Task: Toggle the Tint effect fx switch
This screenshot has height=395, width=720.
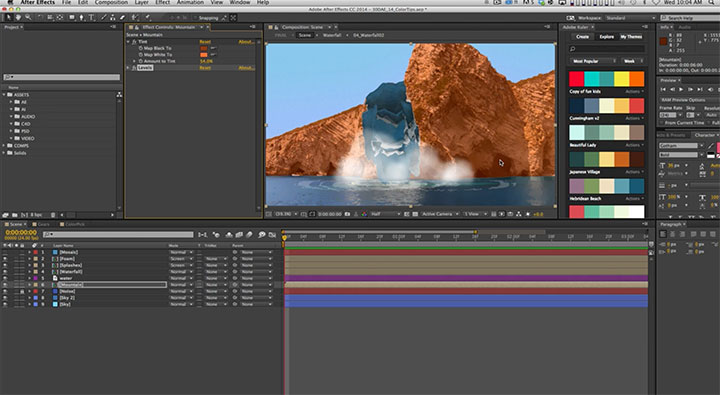Action: [135, 42]
